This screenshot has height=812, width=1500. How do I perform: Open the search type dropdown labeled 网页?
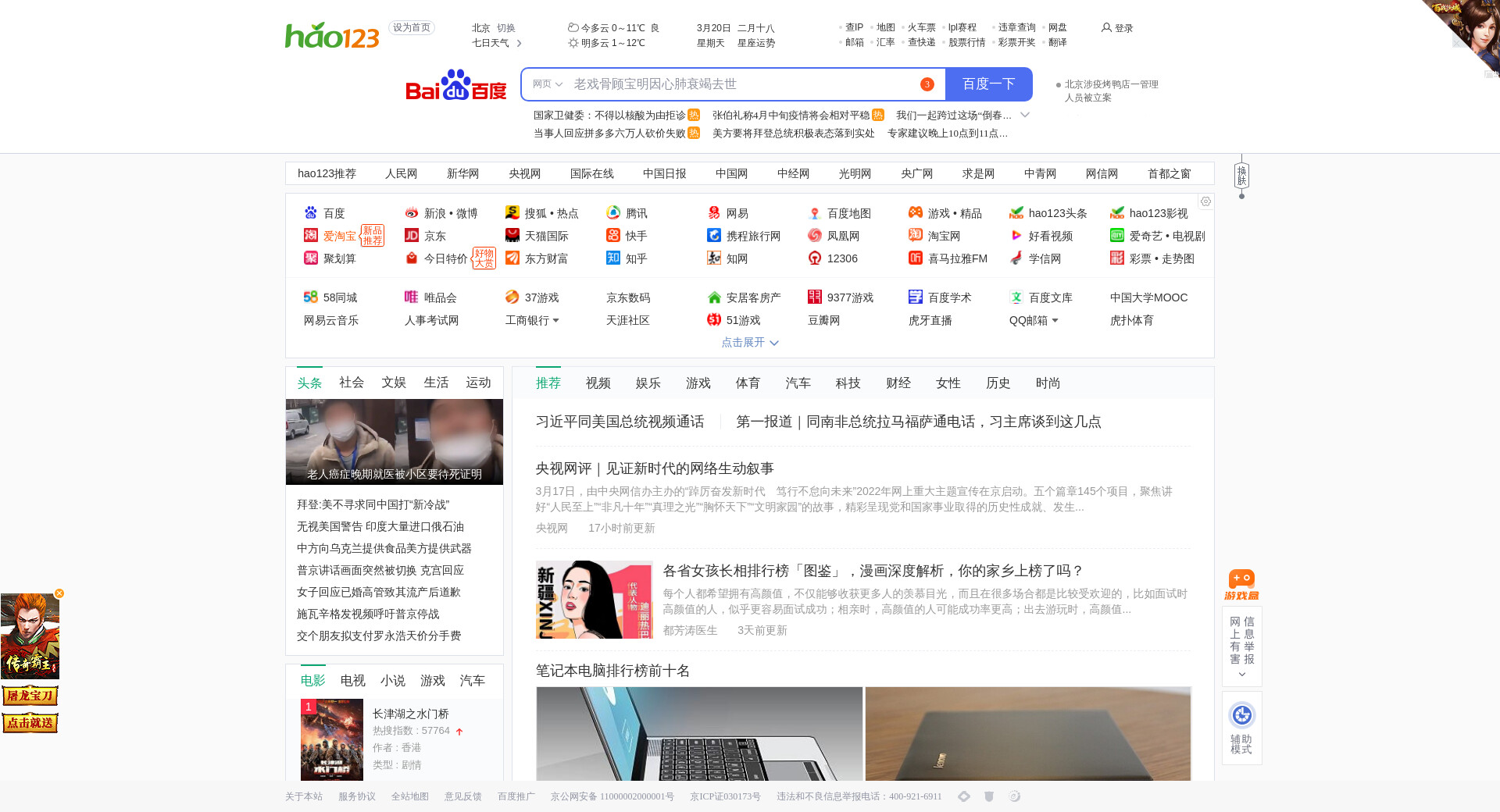point(547,84)
